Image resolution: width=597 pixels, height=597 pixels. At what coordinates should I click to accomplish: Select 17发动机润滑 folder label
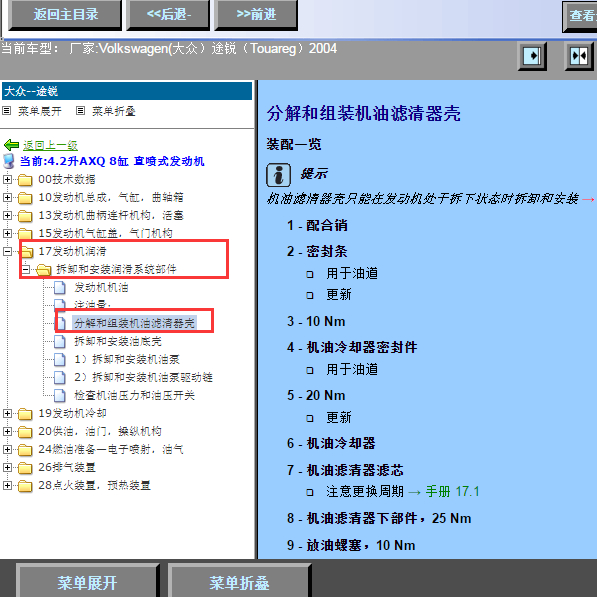pos(72,251)
